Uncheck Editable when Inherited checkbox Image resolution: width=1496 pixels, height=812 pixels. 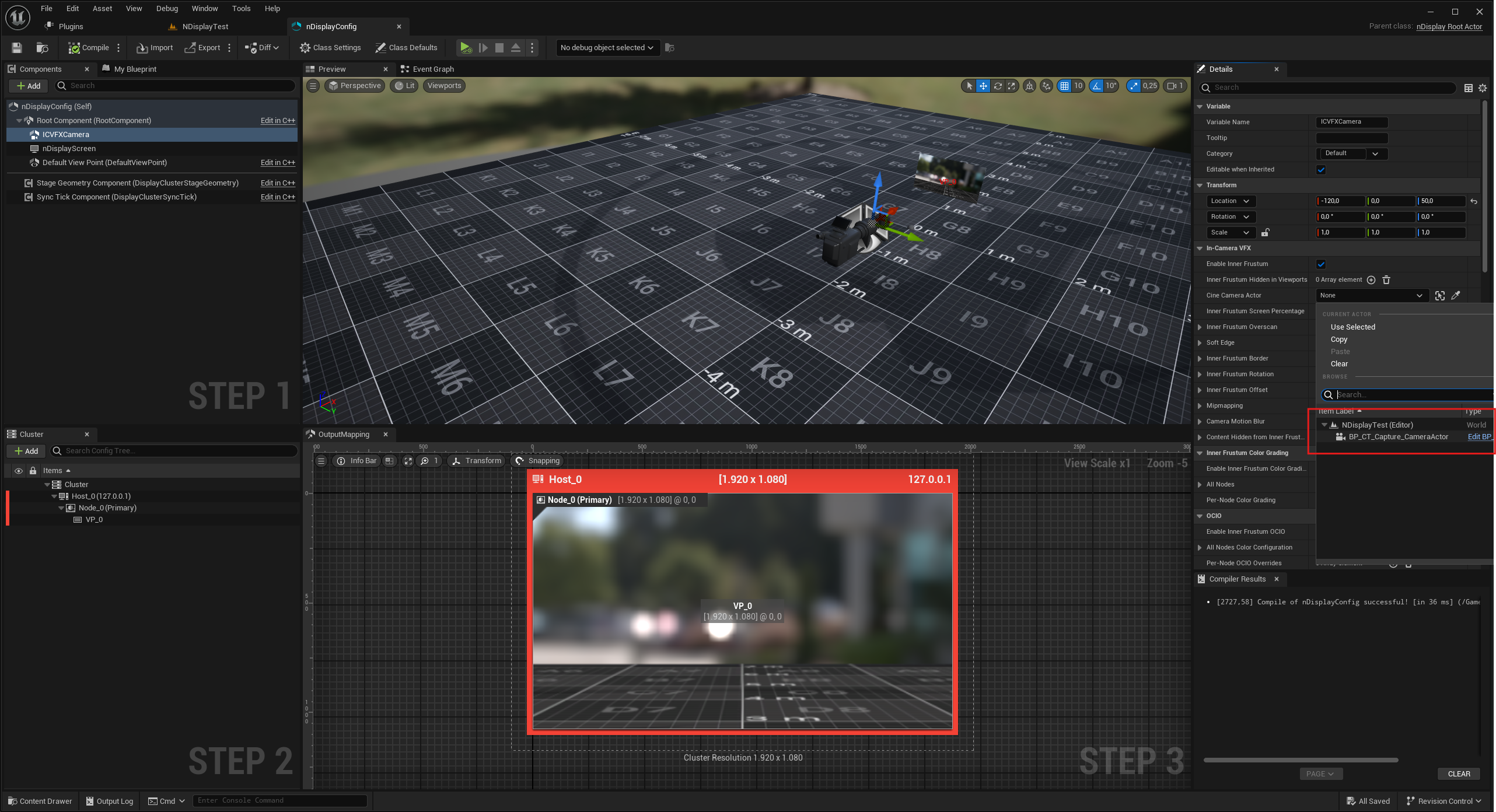(1321, 170)
